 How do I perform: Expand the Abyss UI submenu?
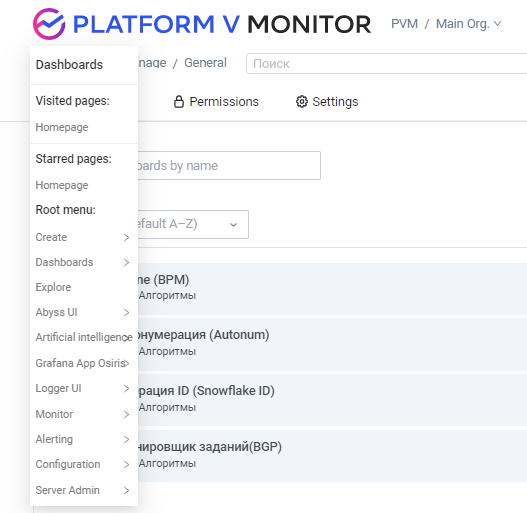coord(84,312)
